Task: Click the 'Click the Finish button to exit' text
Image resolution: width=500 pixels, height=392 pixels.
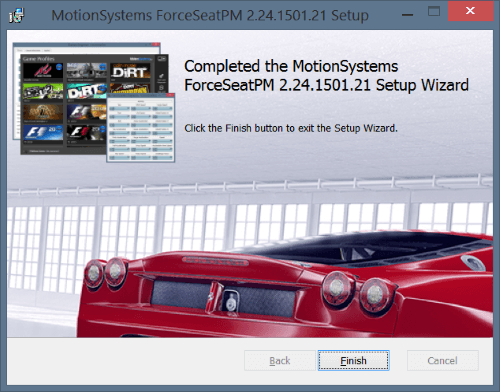Action: pyautogui.click(x=291, y=128)
